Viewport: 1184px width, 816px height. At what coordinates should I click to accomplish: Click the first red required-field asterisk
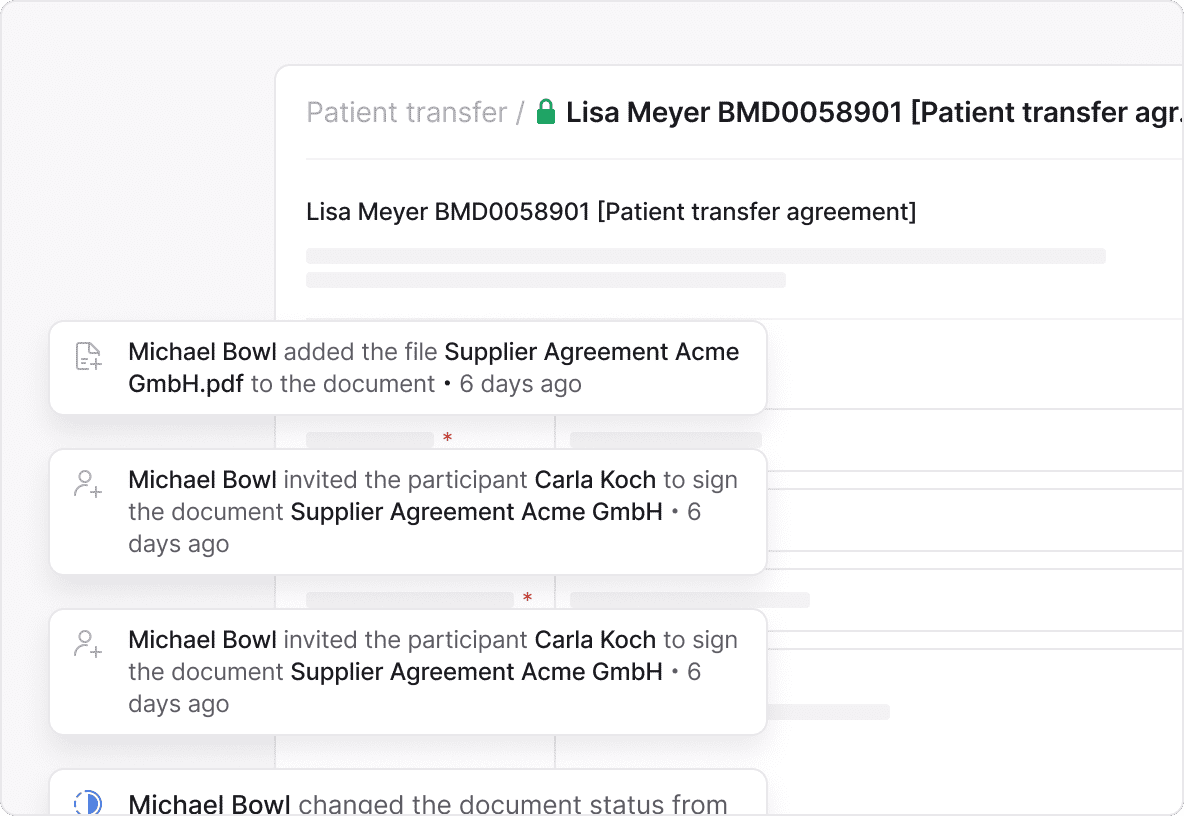tap(447, 438)
